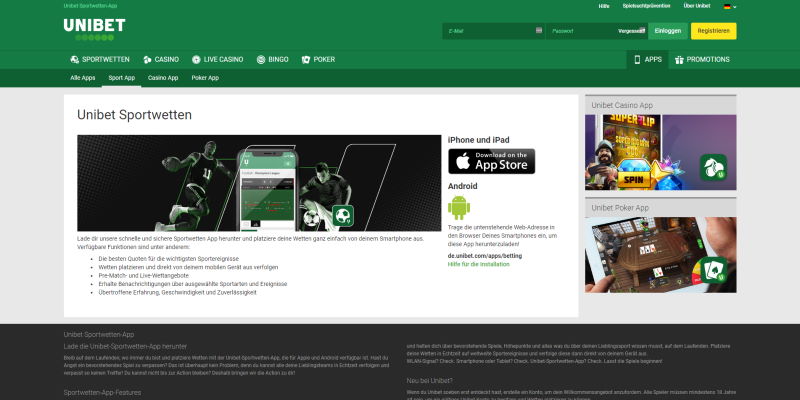Click the Unibet Sportwetten heading
Screen dimensions: 800x400
click(x=134, y=115)
